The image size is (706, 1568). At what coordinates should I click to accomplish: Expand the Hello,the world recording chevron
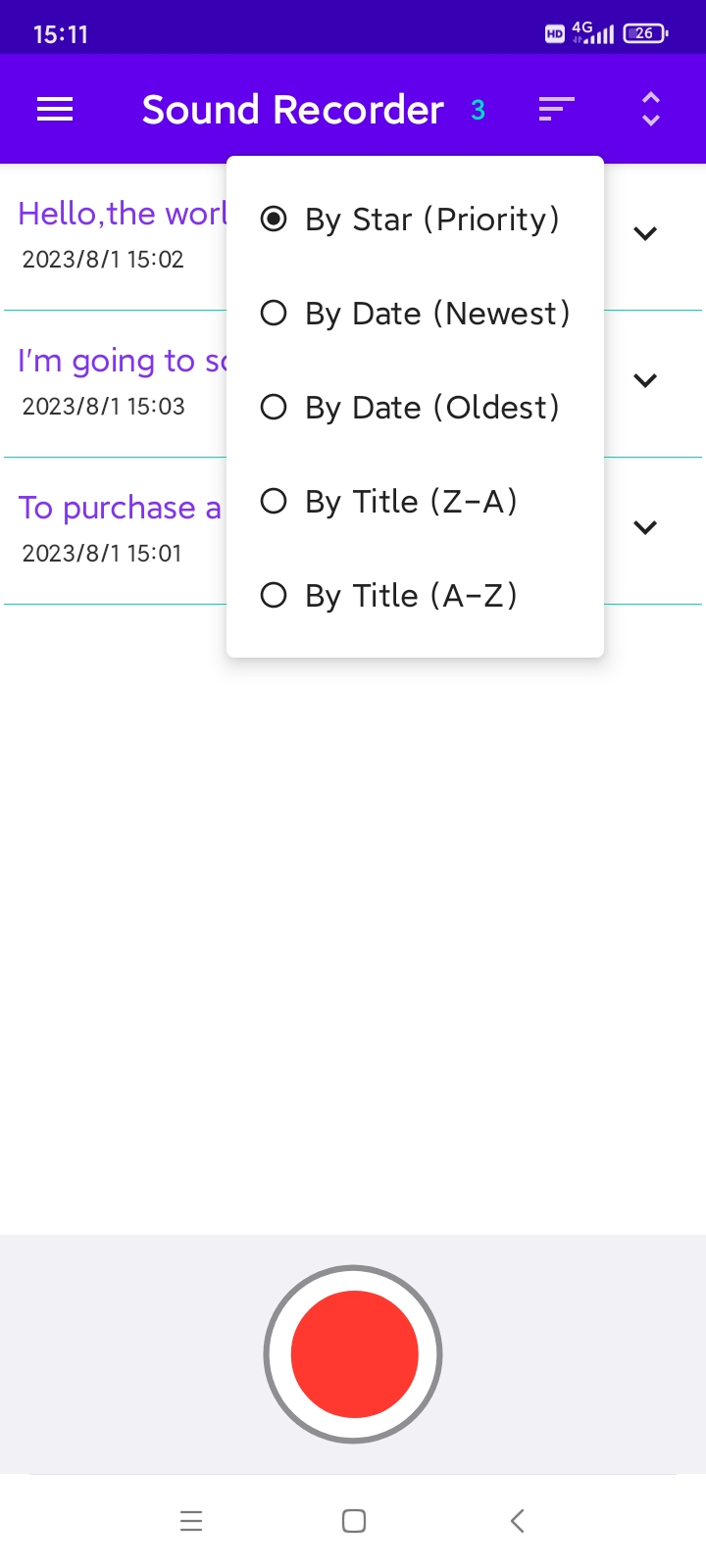point(645,233)
